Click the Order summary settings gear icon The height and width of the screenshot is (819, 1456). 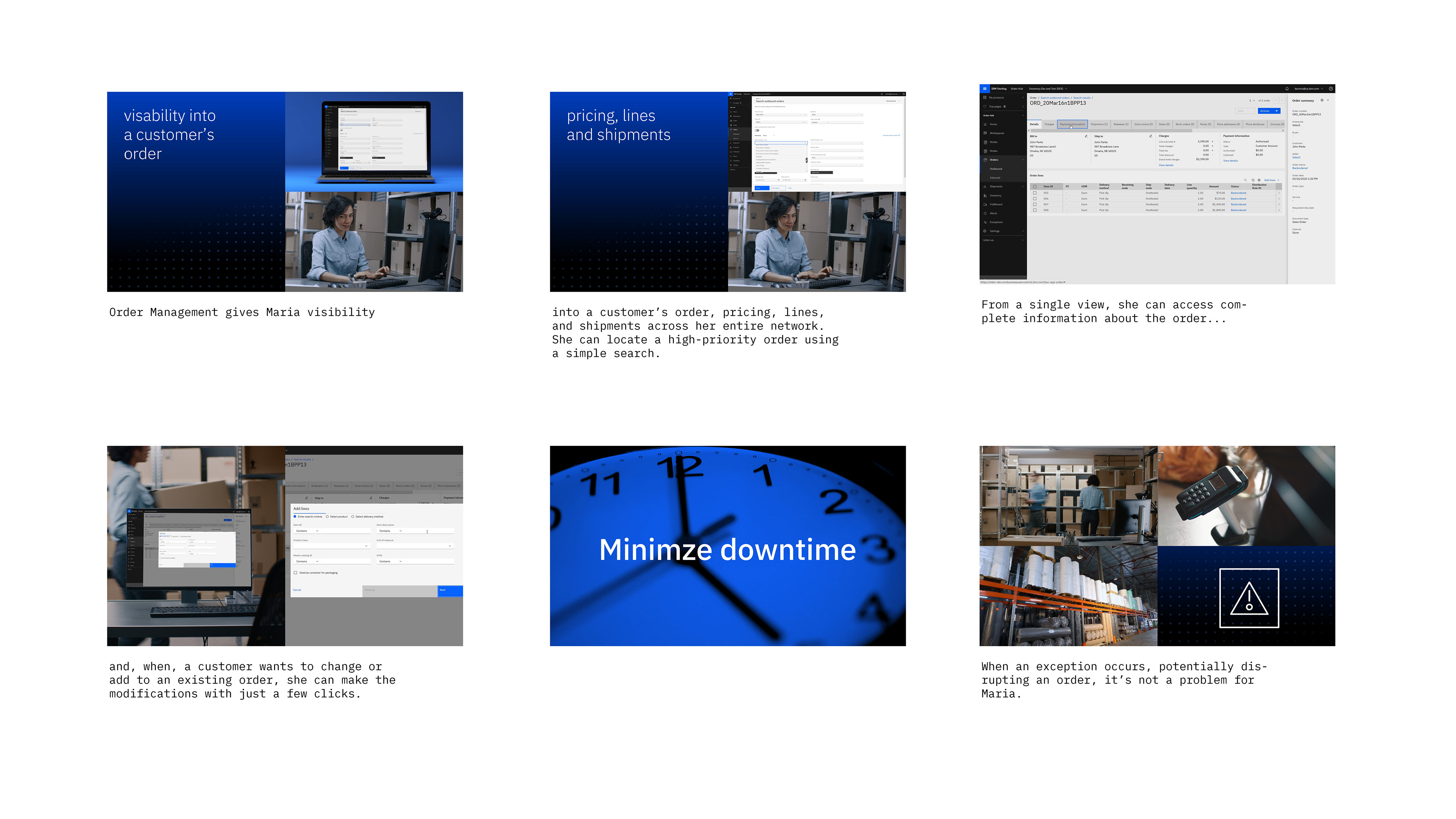coord(1321,100)
